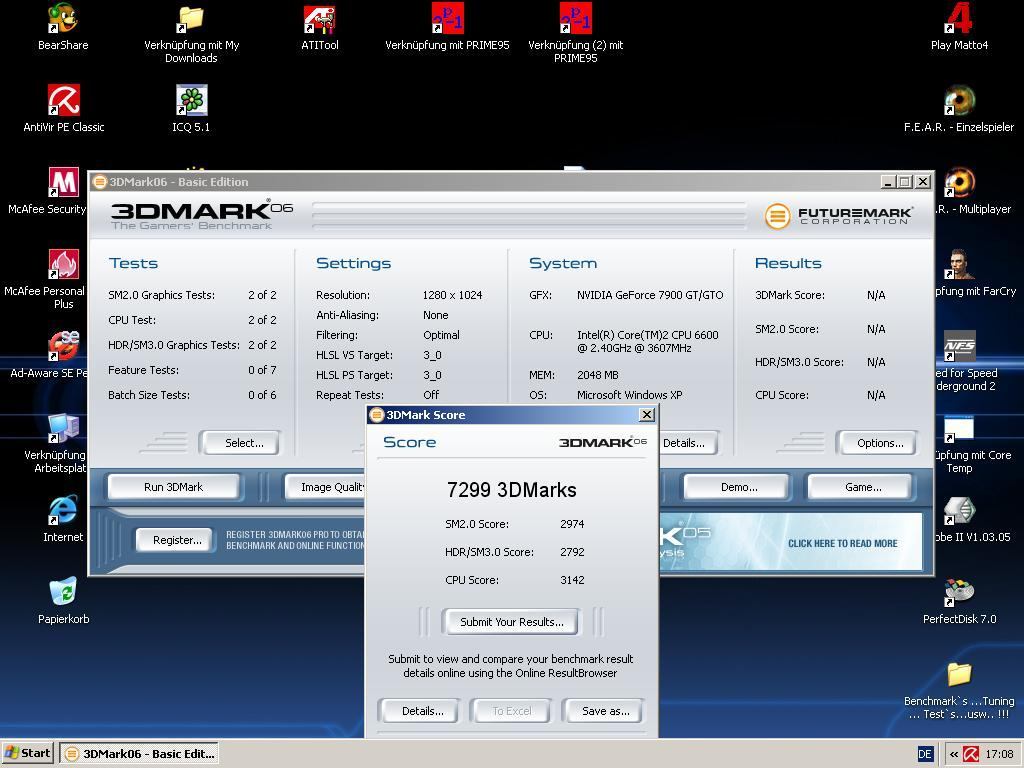Open the Core Temp shortcut icon

(959, 428)
